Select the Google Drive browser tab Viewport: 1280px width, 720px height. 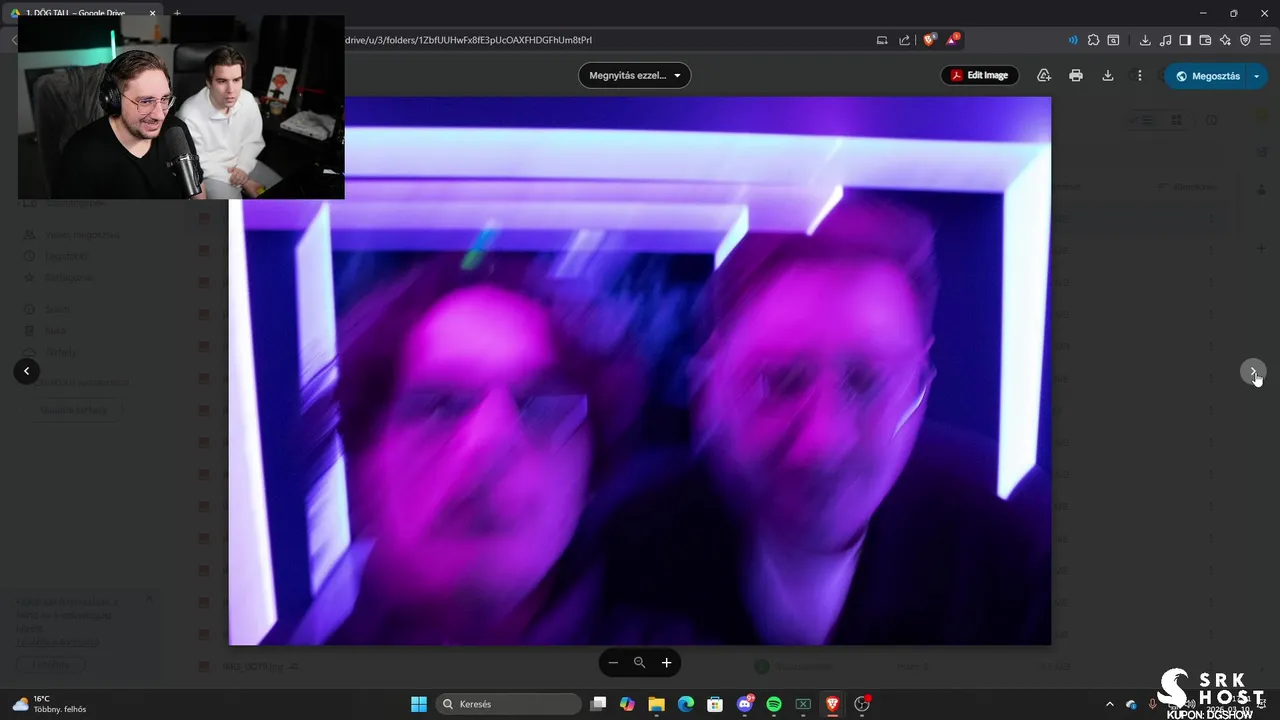click(x=84, y=13)
